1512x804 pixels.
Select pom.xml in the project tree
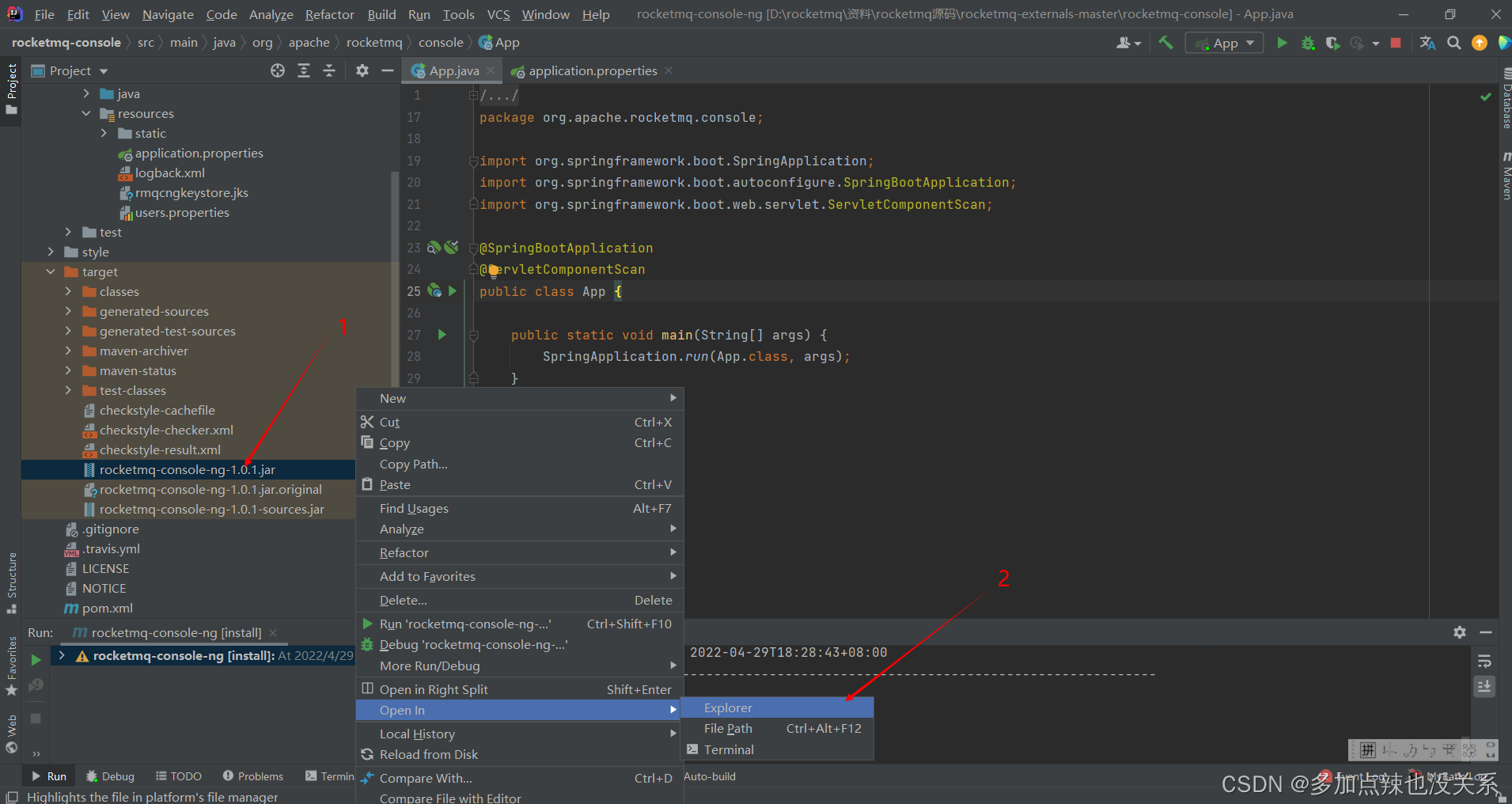[x=107, y=608]
